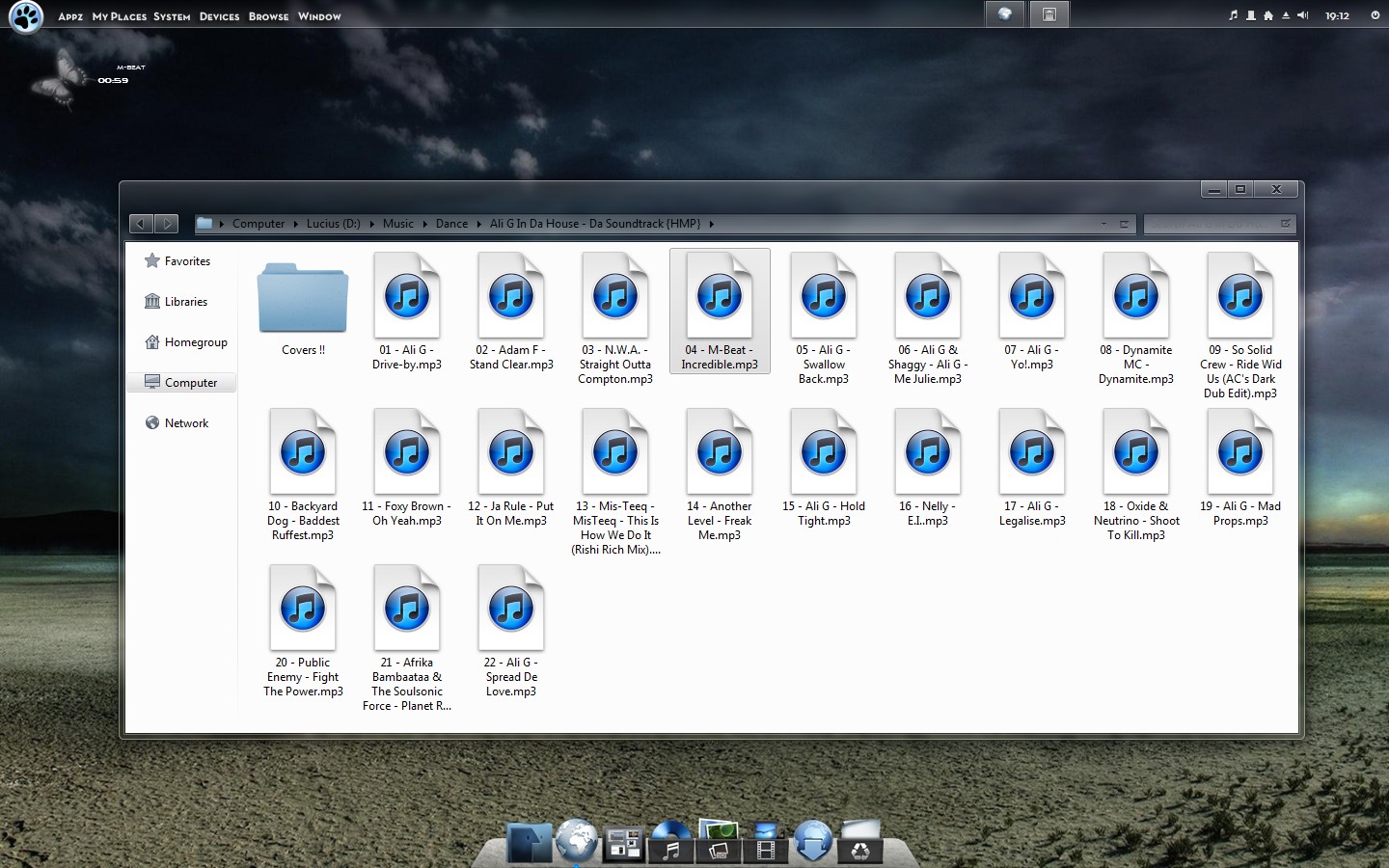
Task: Open the recycle bin in the dock
Action: click(860, 841)
